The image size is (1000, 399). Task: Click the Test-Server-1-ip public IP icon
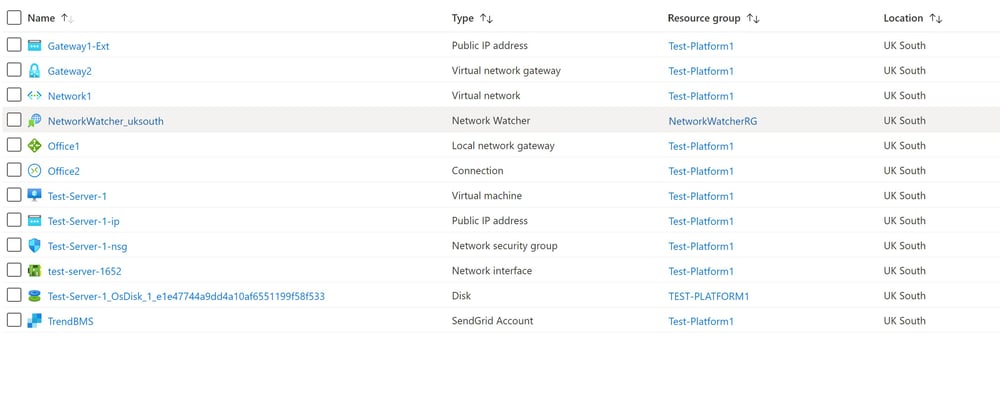tap(34, 221)
